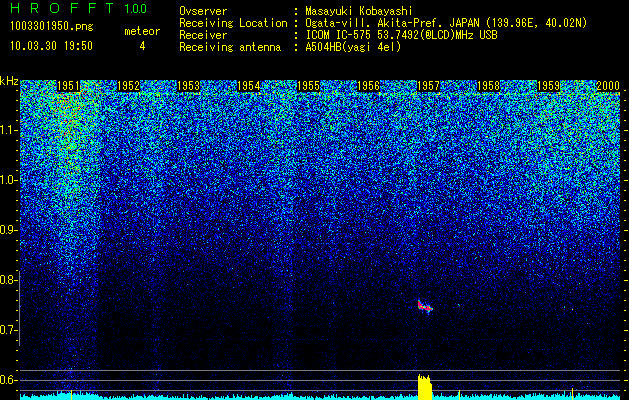Click the observer name Masayuki Kobayashi
The height and width of the screenshot is (400, 629).
[359, 11]
